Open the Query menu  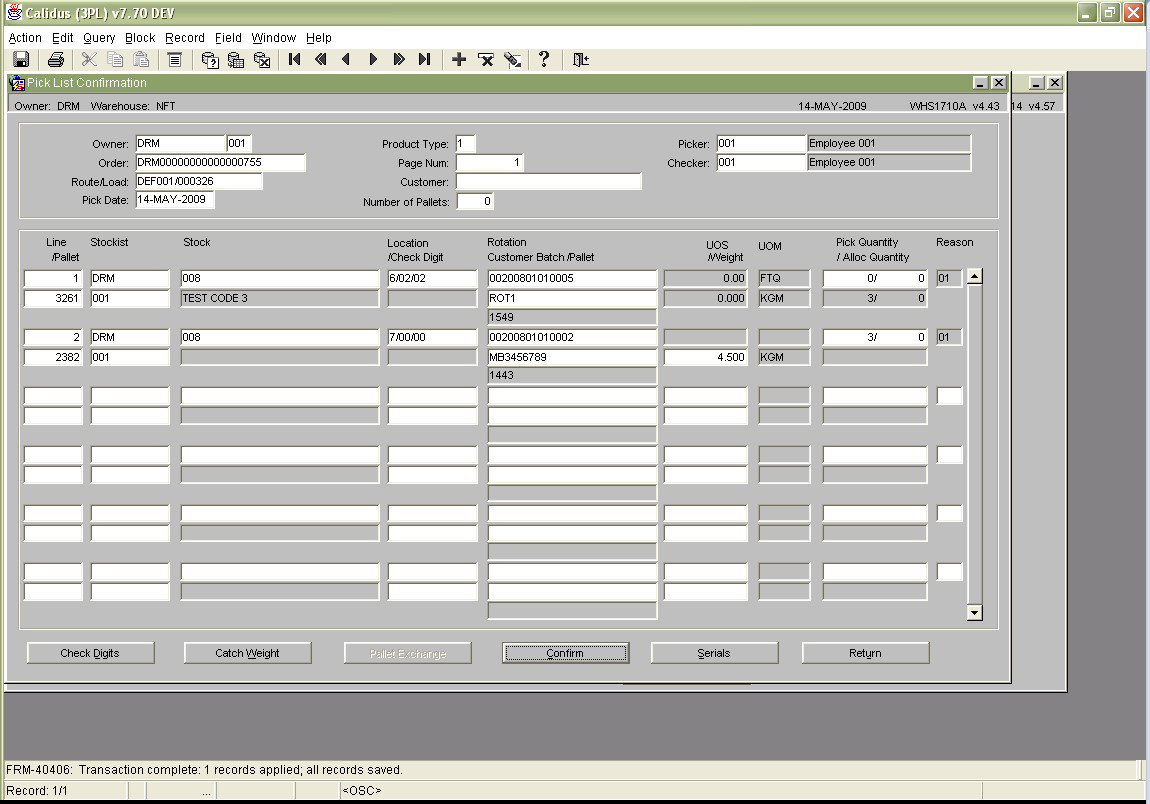[x=99, y=37]
